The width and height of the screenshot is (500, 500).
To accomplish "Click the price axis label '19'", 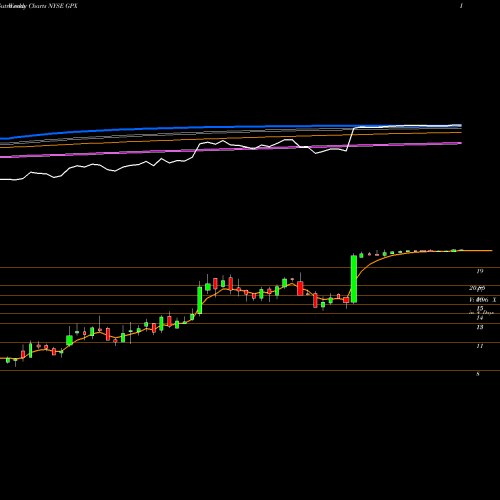I will pyautogui.click(x=480, y=271).
